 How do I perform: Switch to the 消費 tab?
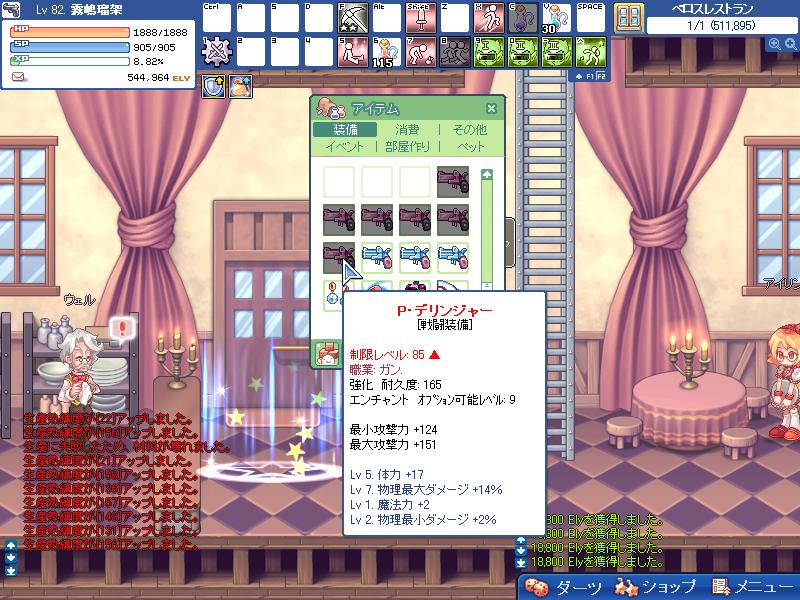coord(407,130)
